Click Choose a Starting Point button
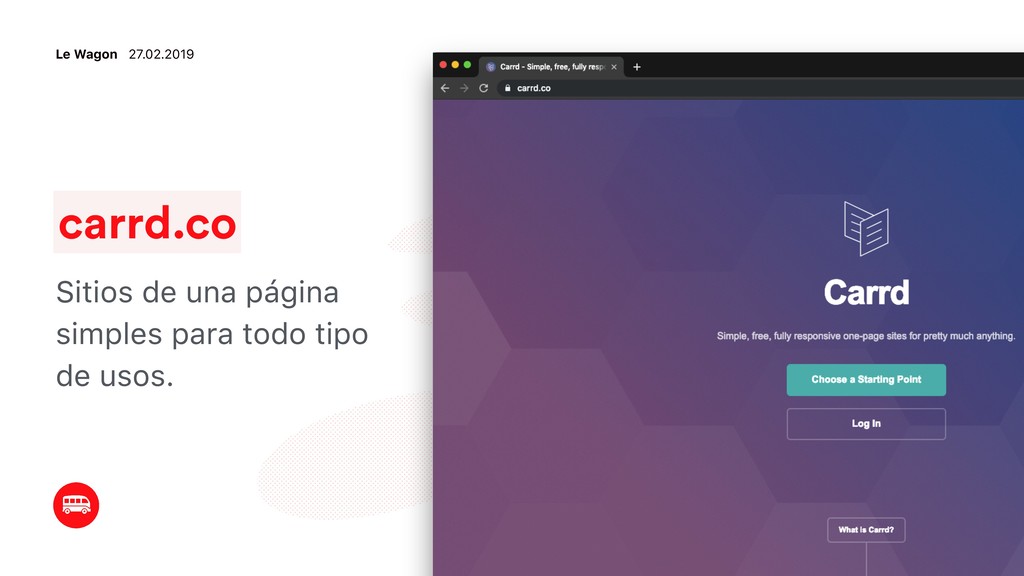Screen dimensions: 1024x576 tap(866, 379)
